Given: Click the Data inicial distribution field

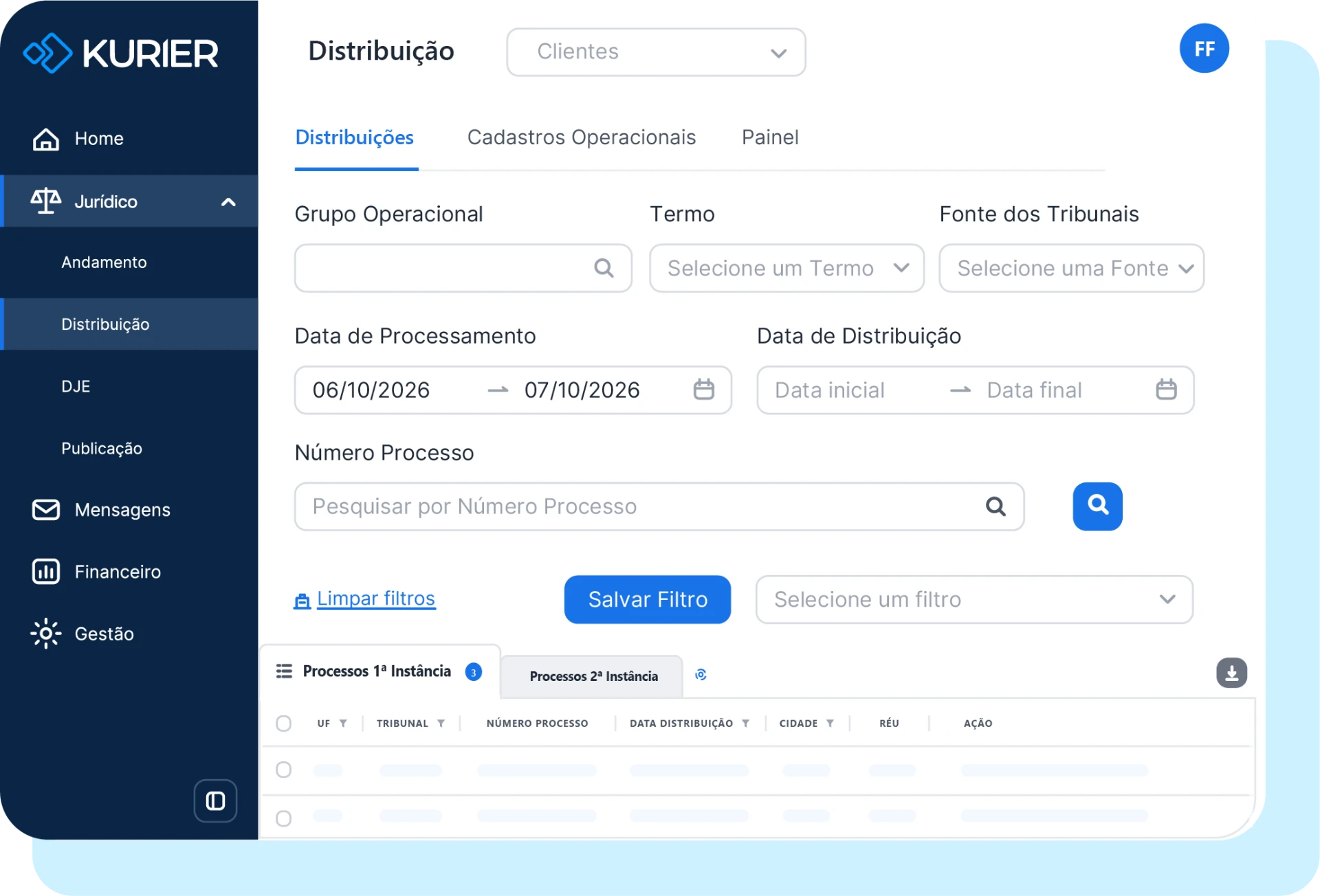Looking at the screenshot, I should tap(830, 390).
